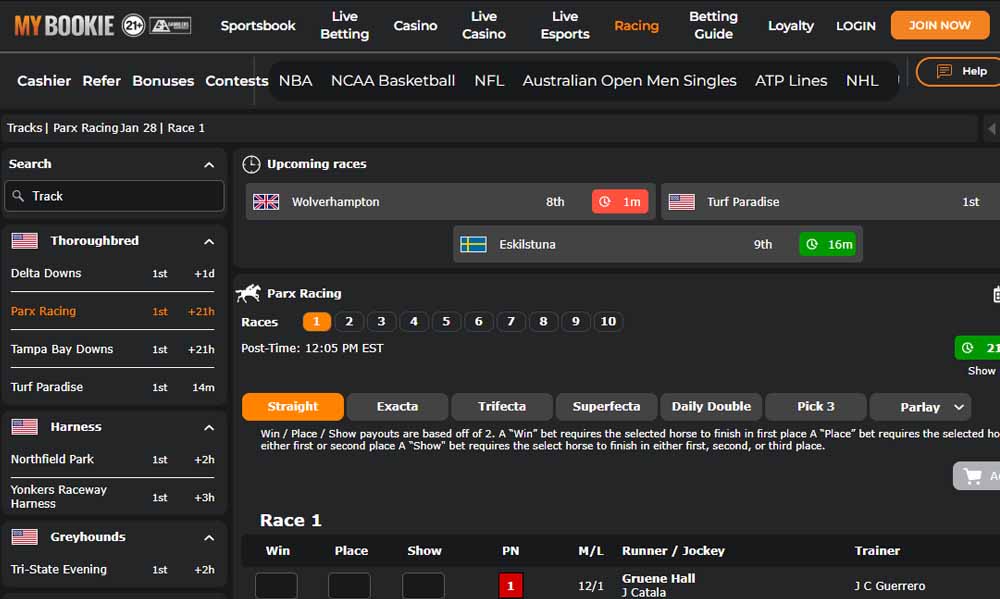Screen dimensions: 1000x599
Task: Open the Racing section in the navigation
Action: [637, 26]
